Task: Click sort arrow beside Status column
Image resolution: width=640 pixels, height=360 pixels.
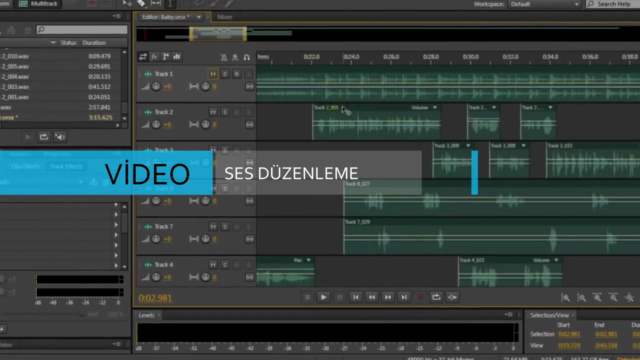Action: tap(53, 42)
